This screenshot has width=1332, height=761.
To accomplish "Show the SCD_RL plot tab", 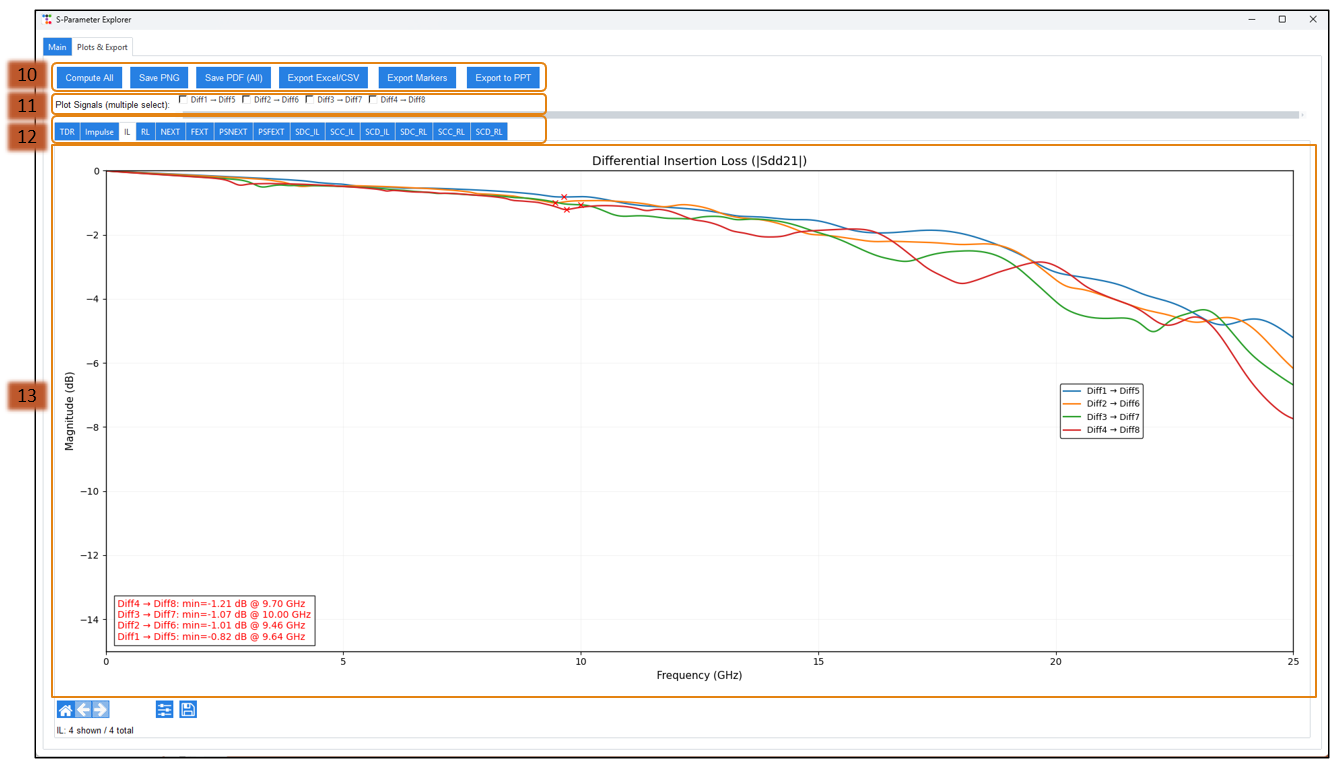I will 489,132.
